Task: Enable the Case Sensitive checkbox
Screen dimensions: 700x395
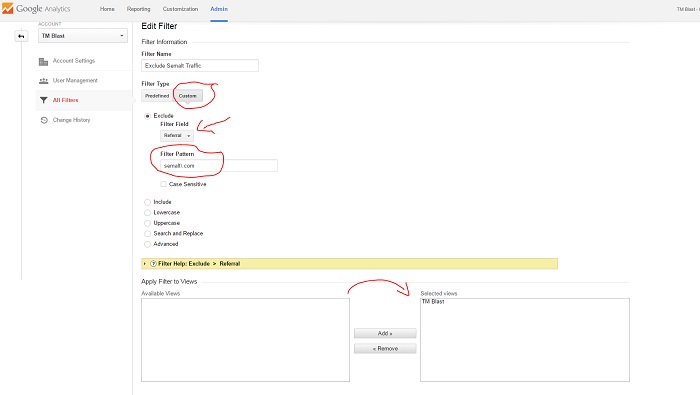Action: point(163,184)
